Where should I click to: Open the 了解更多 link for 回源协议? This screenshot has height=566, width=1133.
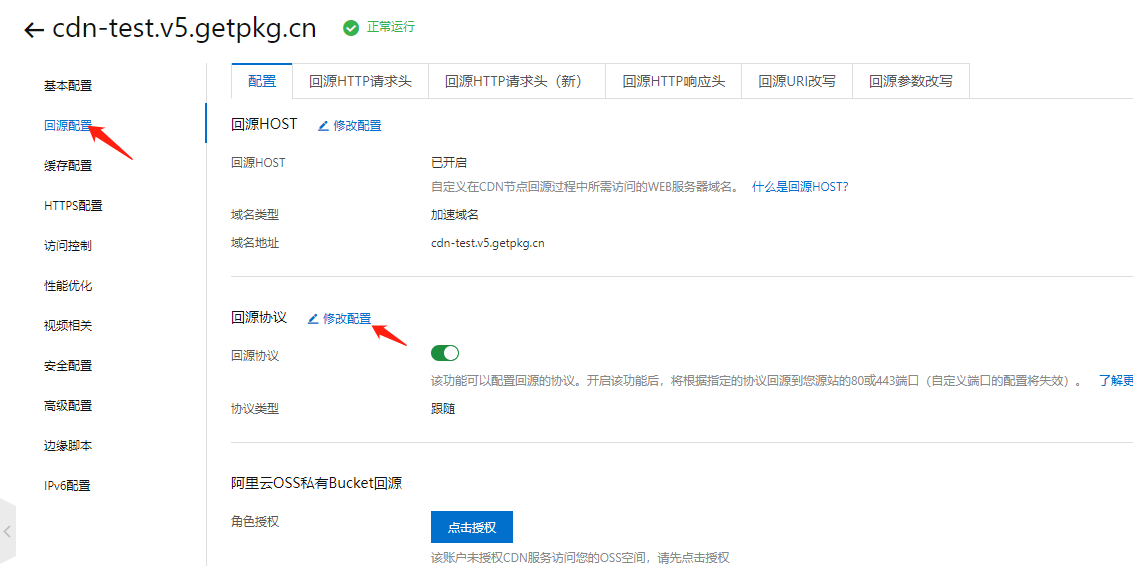1116,381
